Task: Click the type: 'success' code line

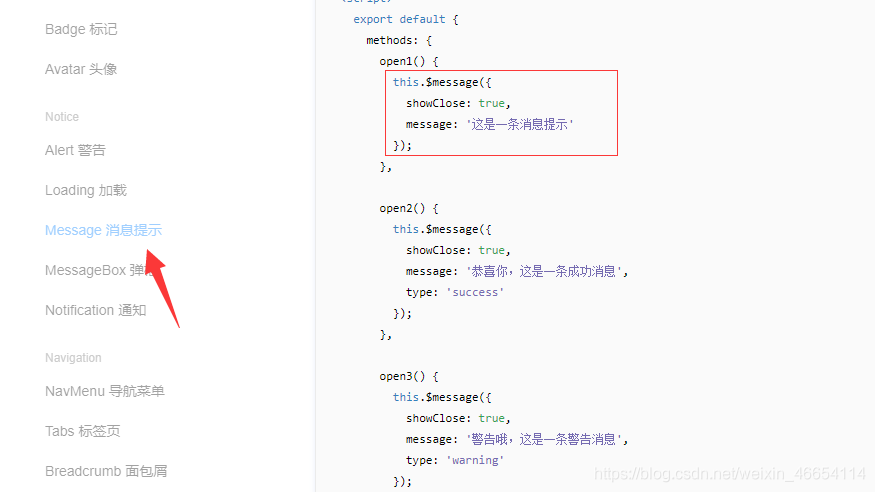Action: 455,292
